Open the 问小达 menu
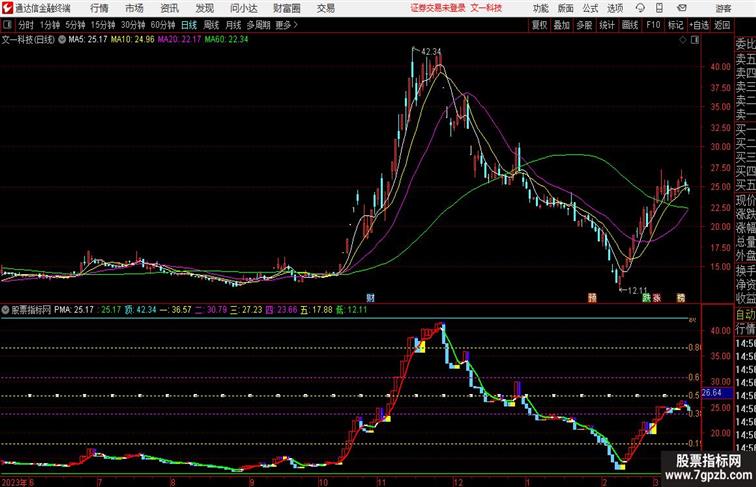The width and height of the screenshot is (756, 487). pos(243,8)
